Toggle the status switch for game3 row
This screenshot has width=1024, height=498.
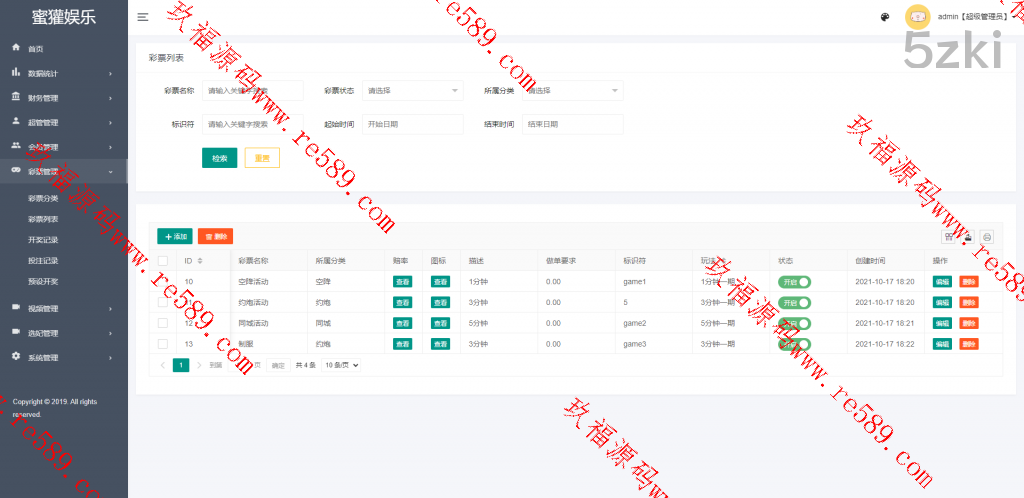coord(794,344)
